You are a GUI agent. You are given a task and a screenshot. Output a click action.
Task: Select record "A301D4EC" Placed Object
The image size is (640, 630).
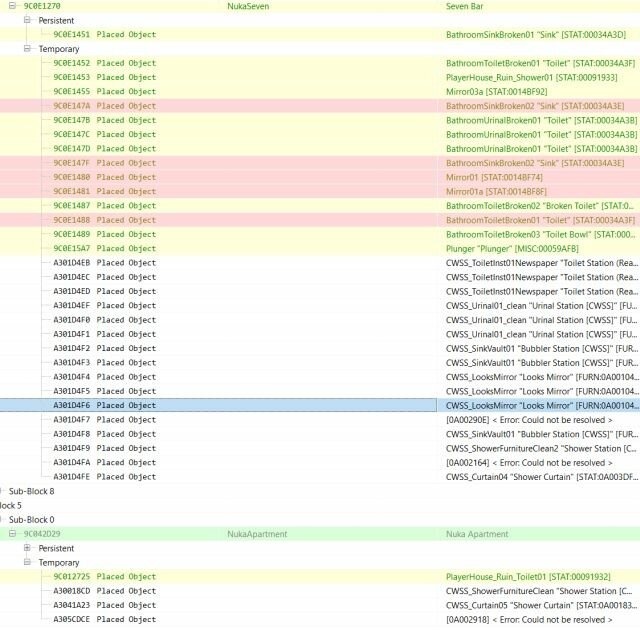[104, 277]
